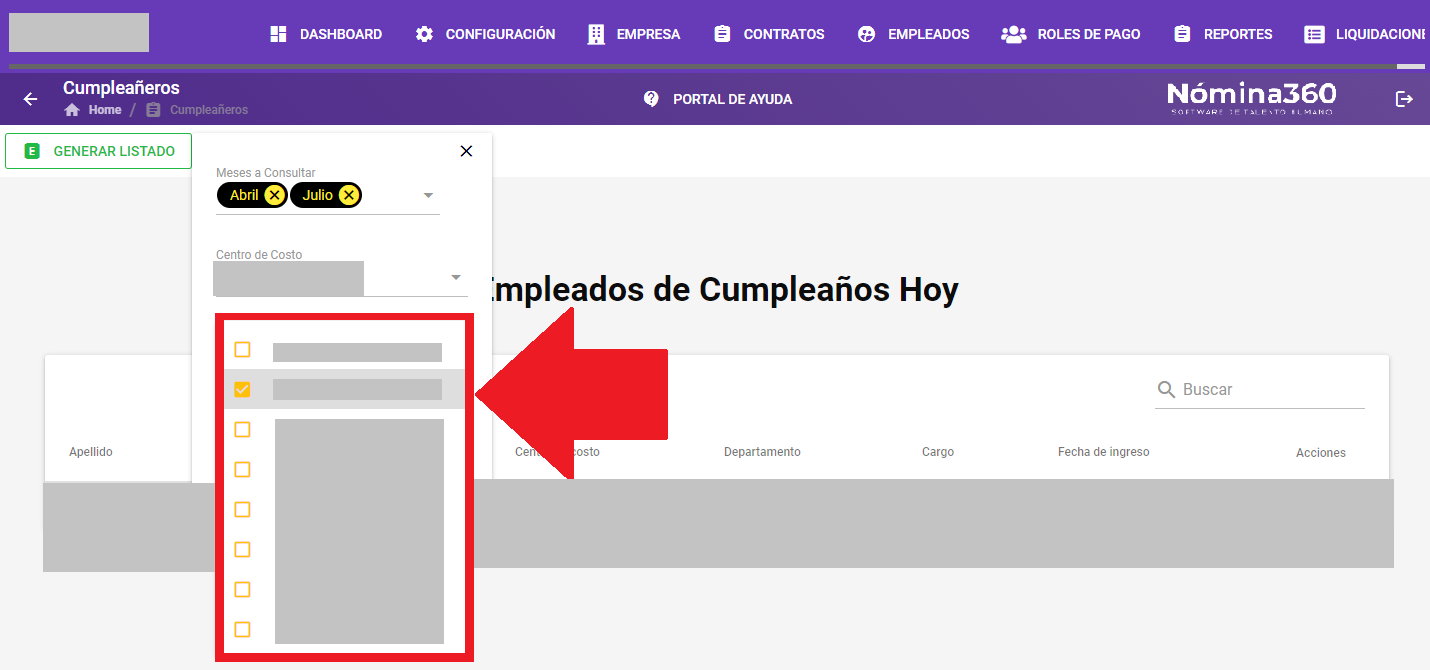Open the Reportes menu
The image size is (1430, 670).
[1223, 34]
